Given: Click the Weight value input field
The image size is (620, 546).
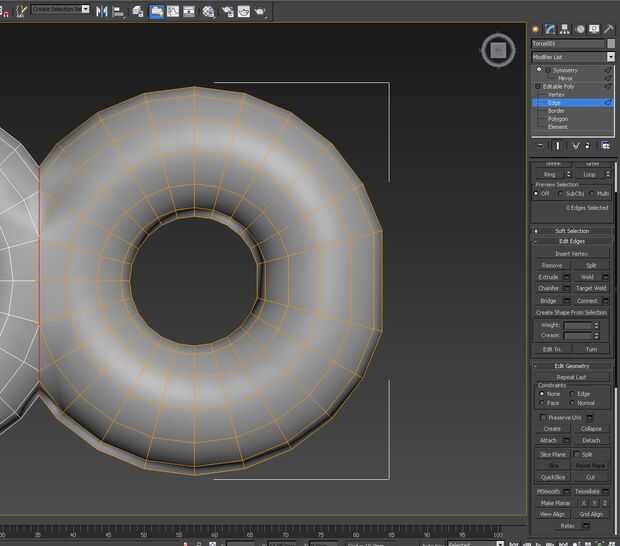Looking at the screenshot, I should [578, 325].
